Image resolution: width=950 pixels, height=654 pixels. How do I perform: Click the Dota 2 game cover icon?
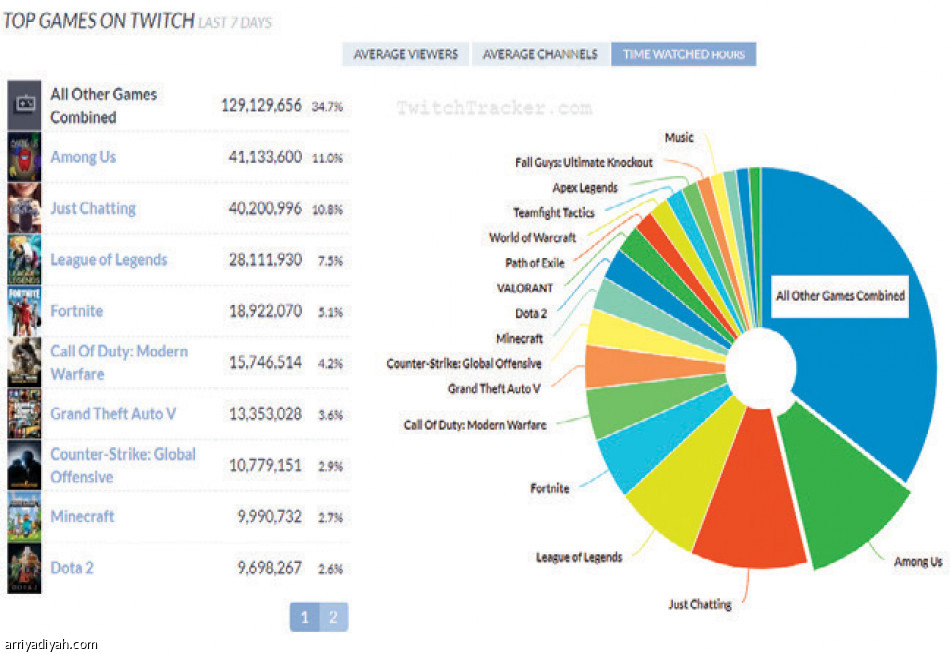(24, 568)
